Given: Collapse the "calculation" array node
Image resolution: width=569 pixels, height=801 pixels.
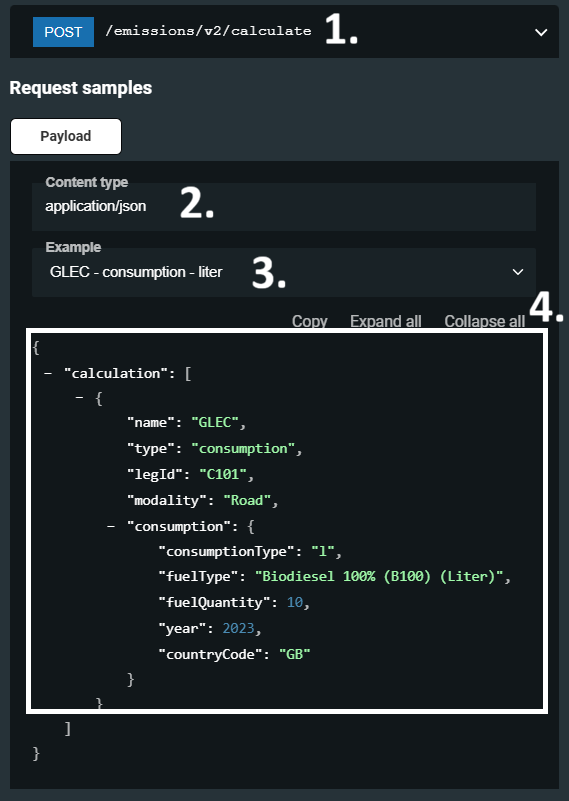Looking at the screenshot, I should 48,373.
